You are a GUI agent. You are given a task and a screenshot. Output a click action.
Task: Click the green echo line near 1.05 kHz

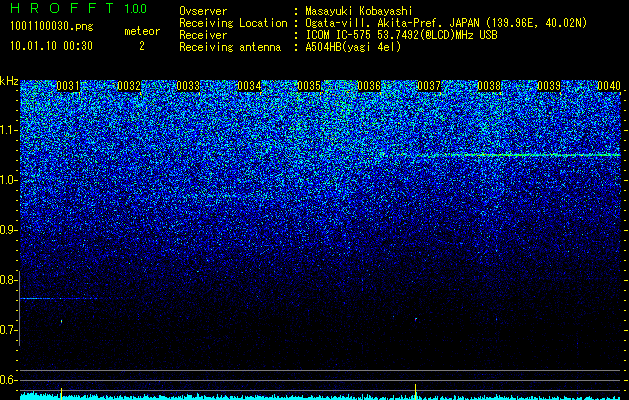tap(517, 154)
